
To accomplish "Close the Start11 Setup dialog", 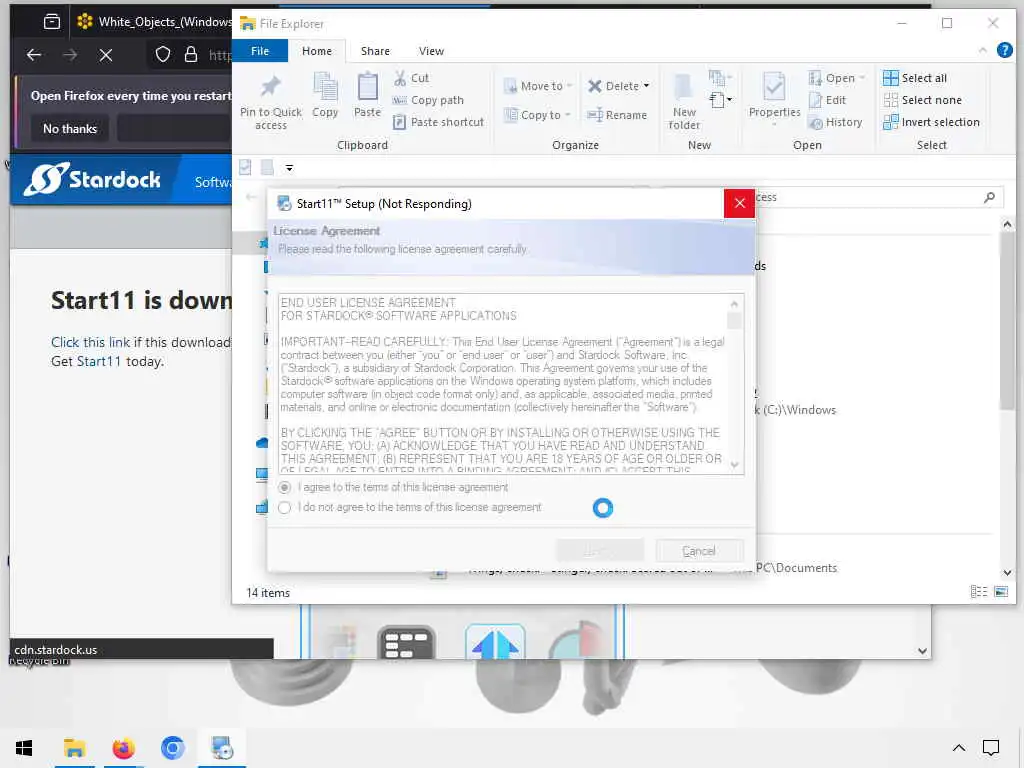I will coord(739,204).
